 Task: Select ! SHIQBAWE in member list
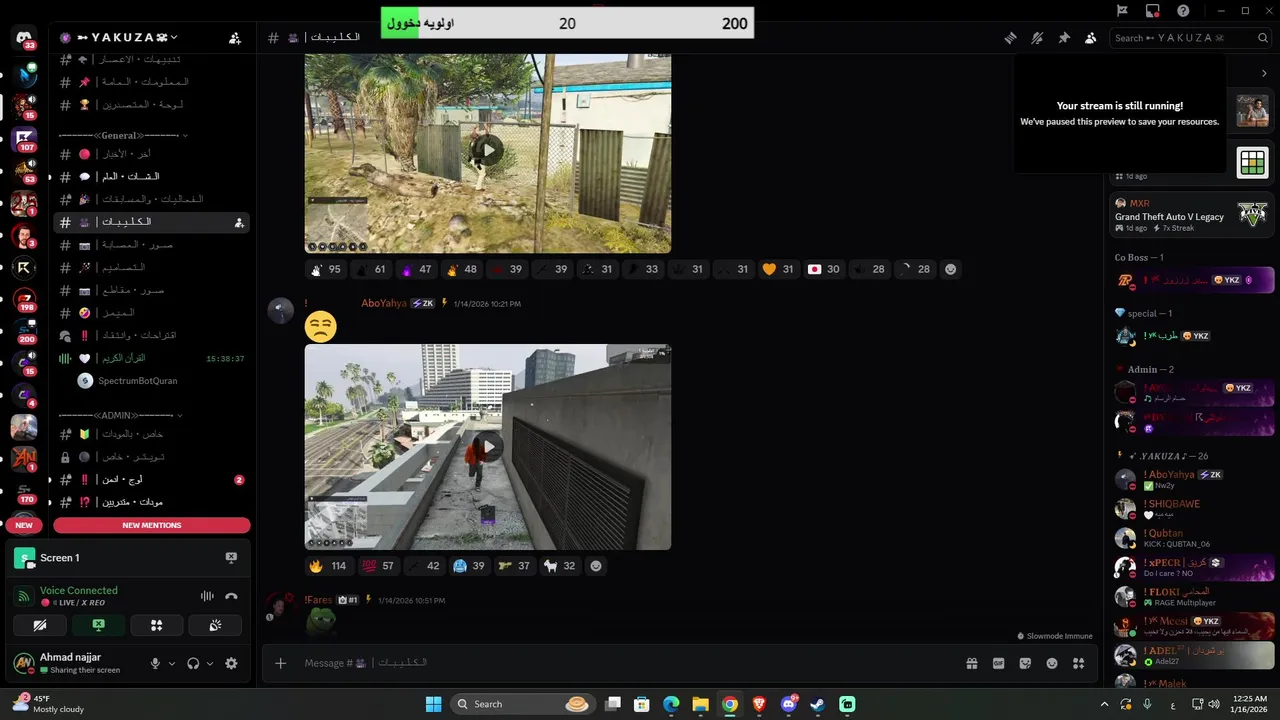click(x=1193, y=508)
